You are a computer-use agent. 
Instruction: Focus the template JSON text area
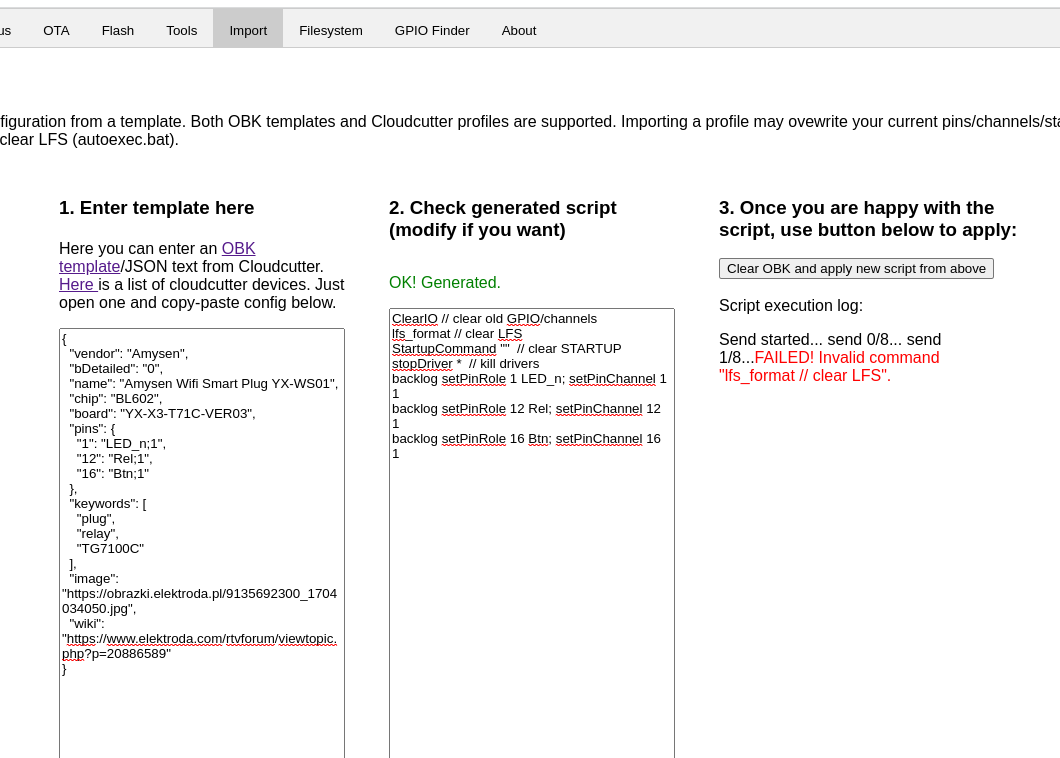[202, 543]
